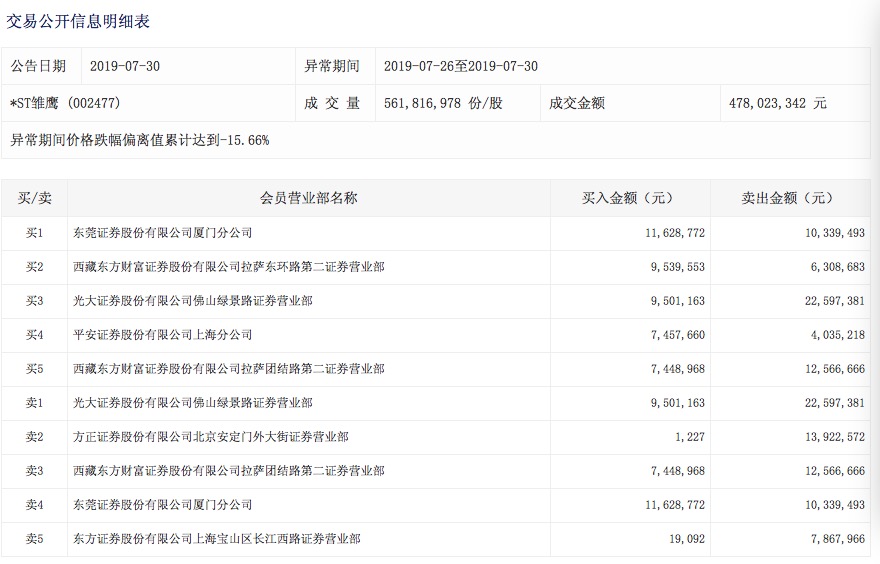
Task: Click buy amount 19,092
Action: coord(687,539)
